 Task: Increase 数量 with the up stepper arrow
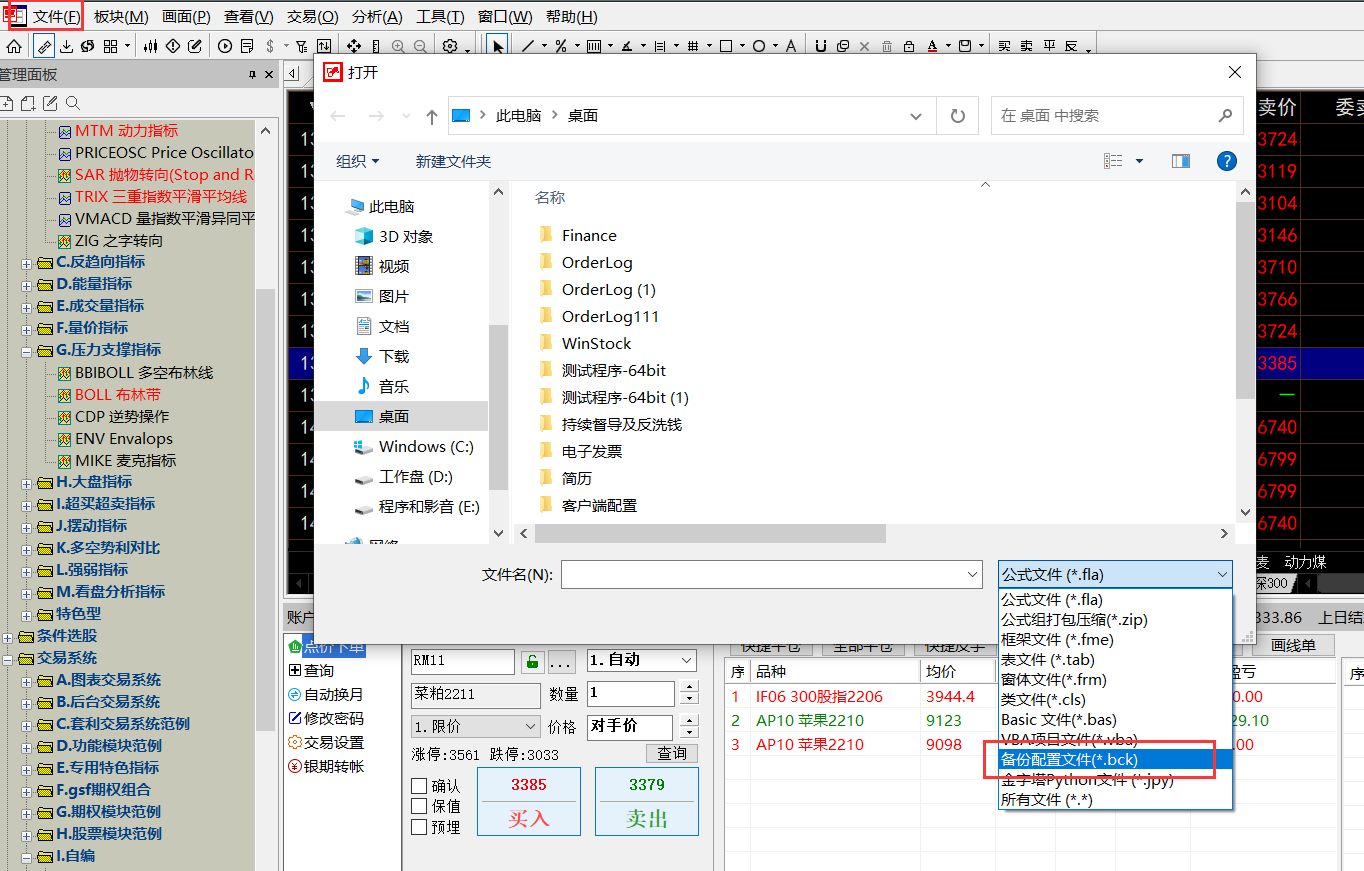pos(688,687)
